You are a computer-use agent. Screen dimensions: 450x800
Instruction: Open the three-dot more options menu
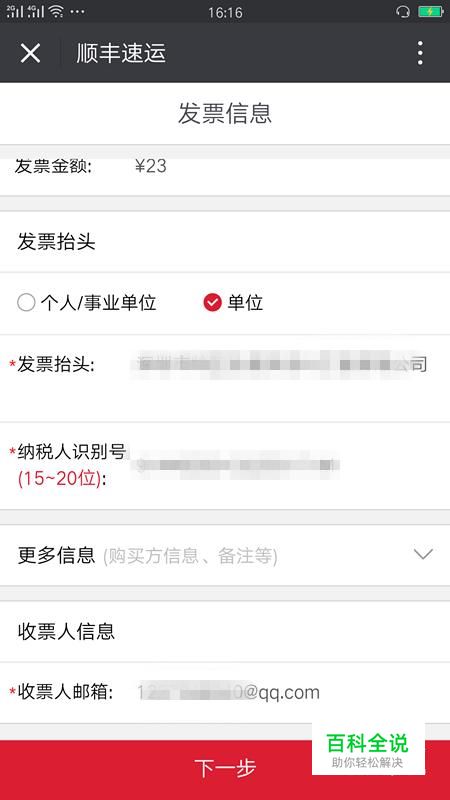point(420,53)
